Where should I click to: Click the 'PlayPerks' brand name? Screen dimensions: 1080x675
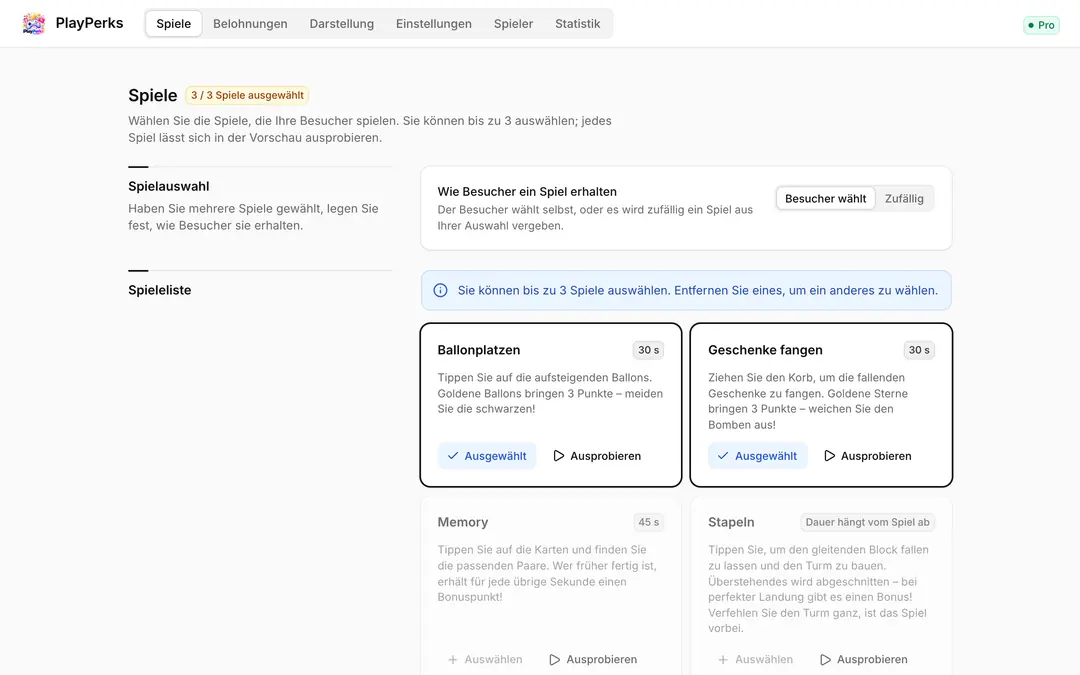click(x=90, y=23)
